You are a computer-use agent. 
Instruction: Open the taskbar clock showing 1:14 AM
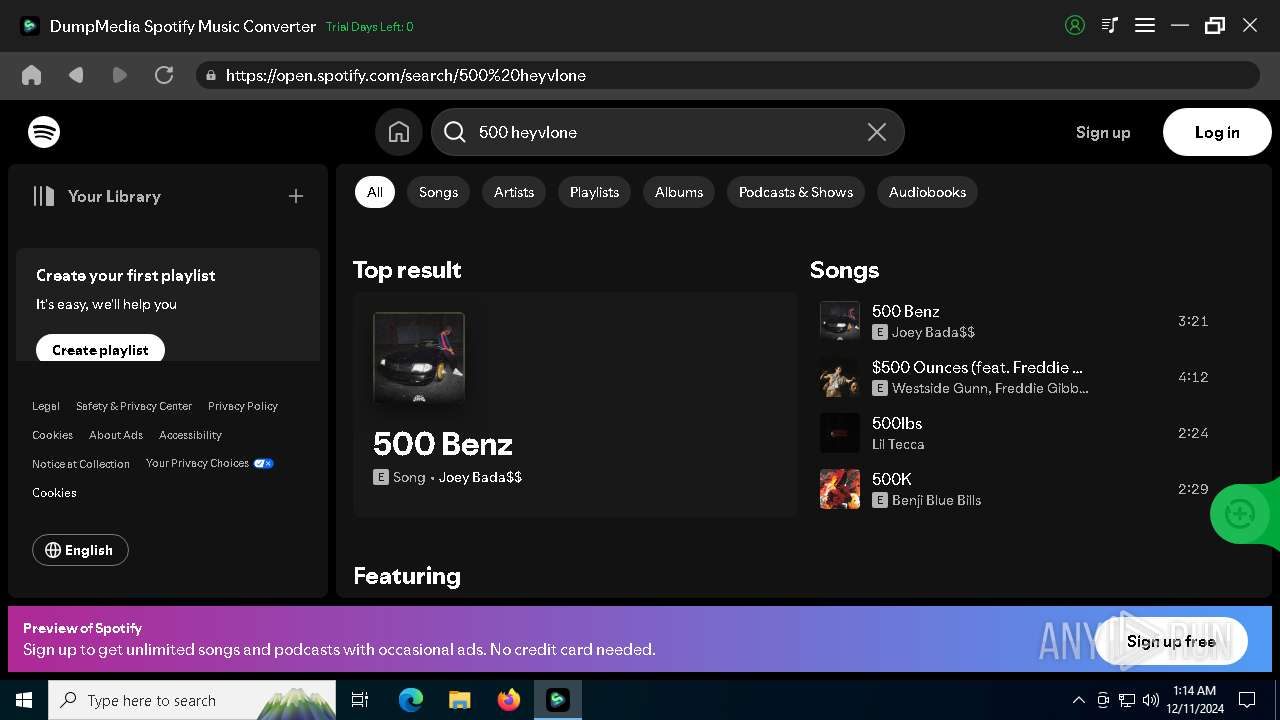coord(1194,700)
